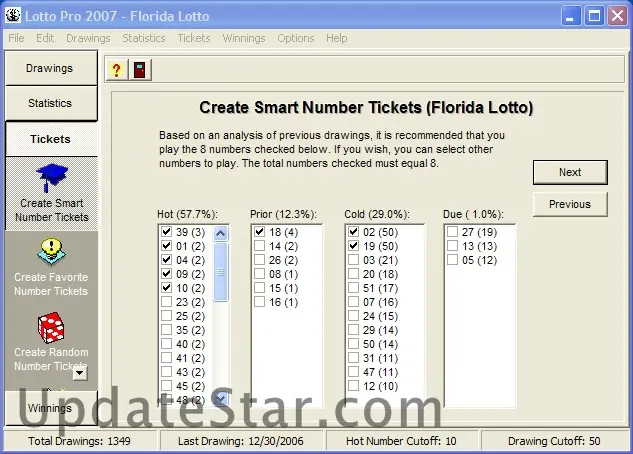Switch to Statistics sidebar section
The height and width of the screenshot is (454, 633).
click(51, 103)
